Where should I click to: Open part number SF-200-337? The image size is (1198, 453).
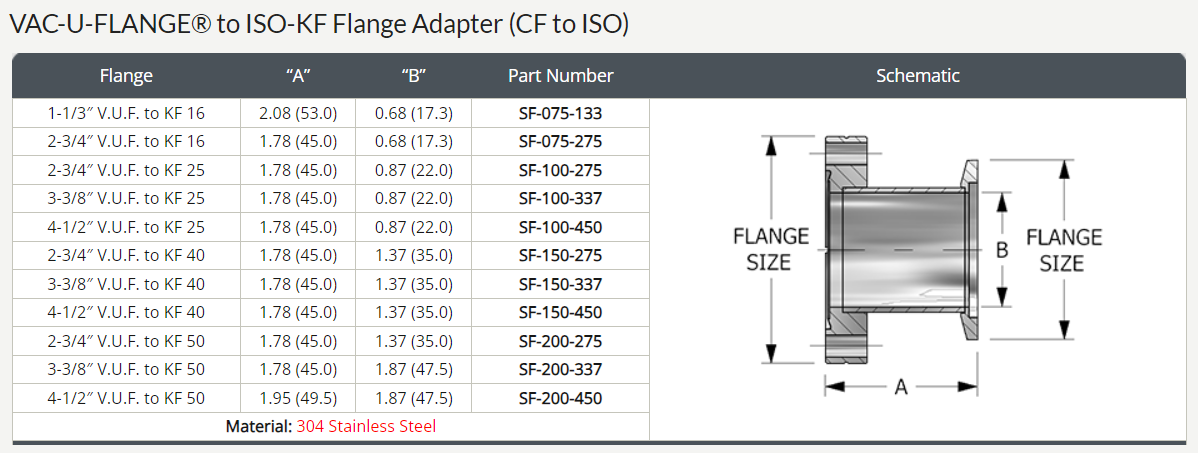560,369
